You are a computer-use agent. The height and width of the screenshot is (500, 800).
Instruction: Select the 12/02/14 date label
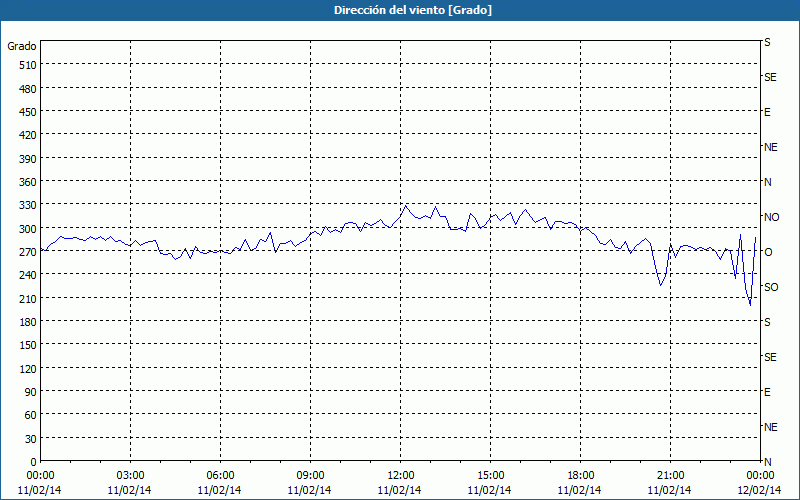point(760,490)
